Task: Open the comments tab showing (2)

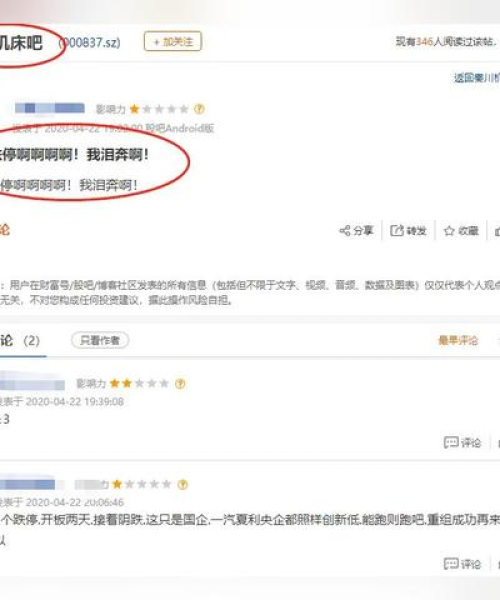Action: tap(20, 340)
